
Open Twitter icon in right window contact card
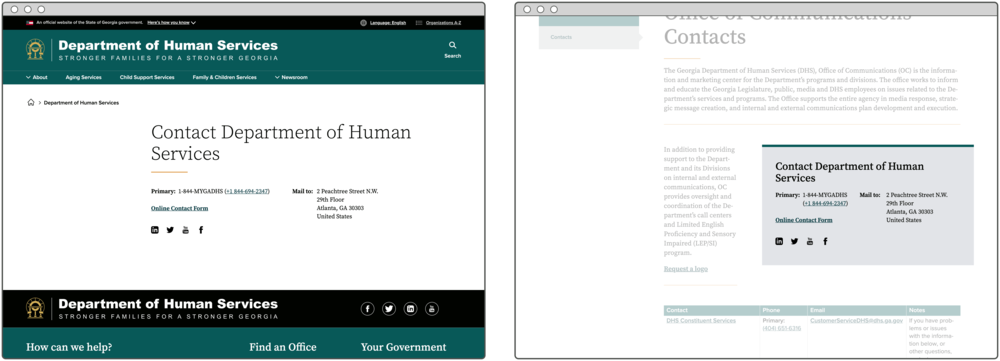click(795, 241)
